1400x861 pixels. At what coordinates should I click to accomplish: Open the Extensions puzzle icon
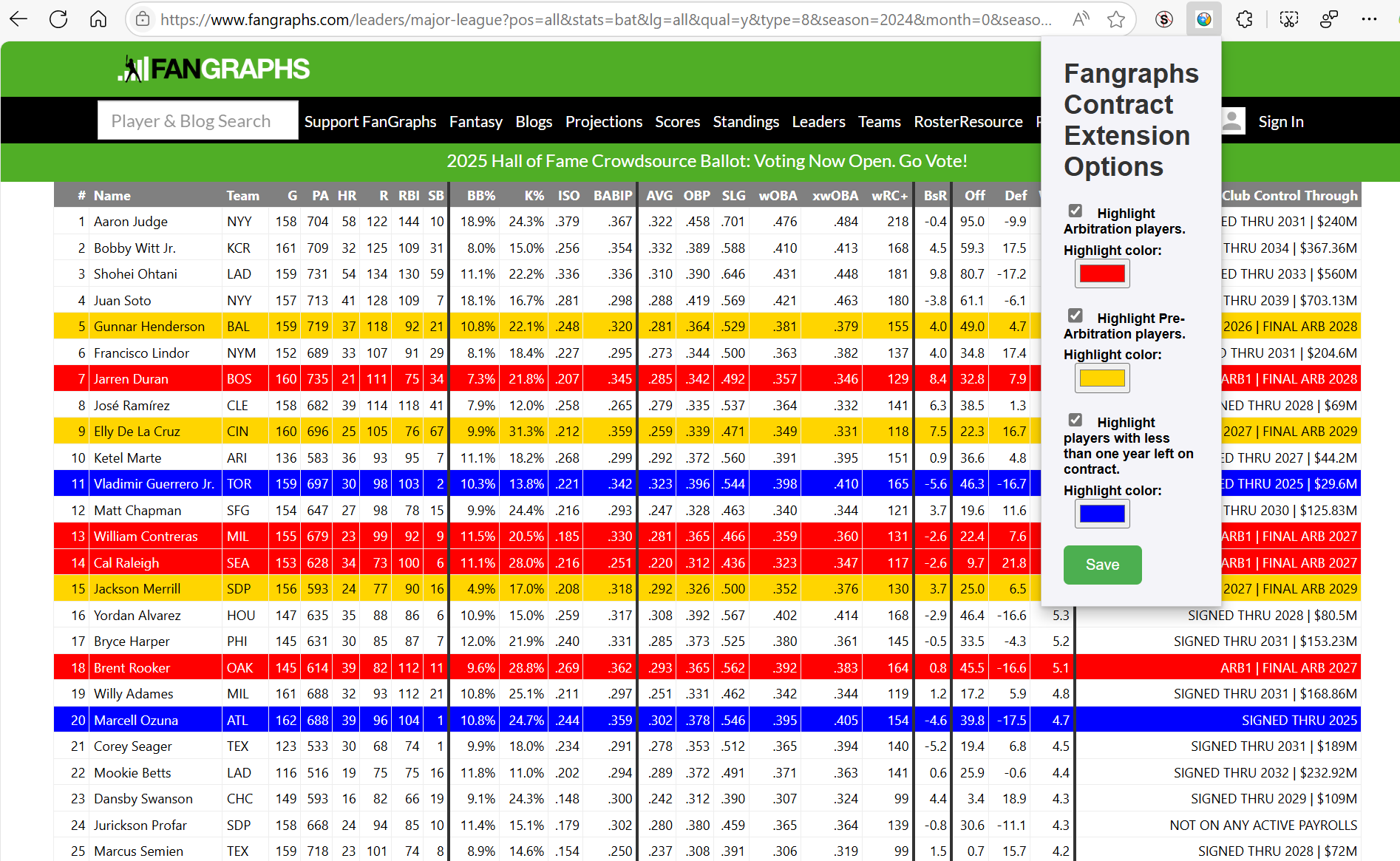click(x=1245, y=19)
